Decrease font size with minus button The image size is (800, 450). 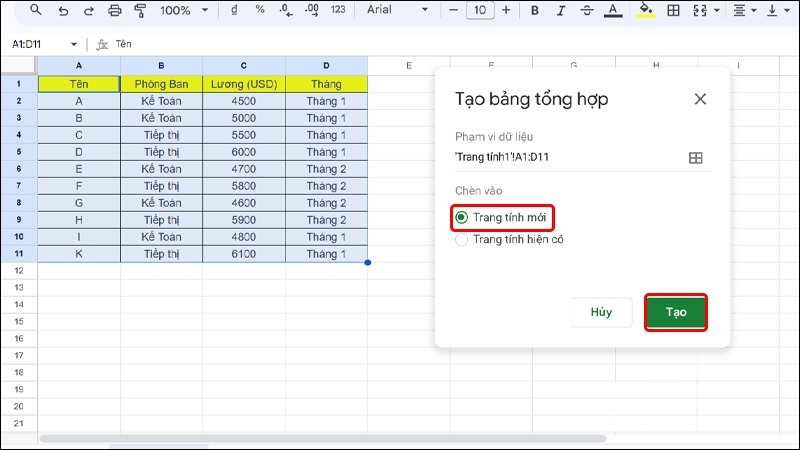point(453,10)
